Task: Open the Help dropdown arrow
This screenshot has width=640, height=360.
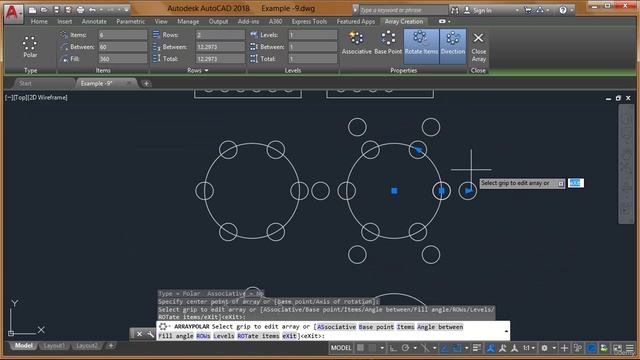Action: 571,11
